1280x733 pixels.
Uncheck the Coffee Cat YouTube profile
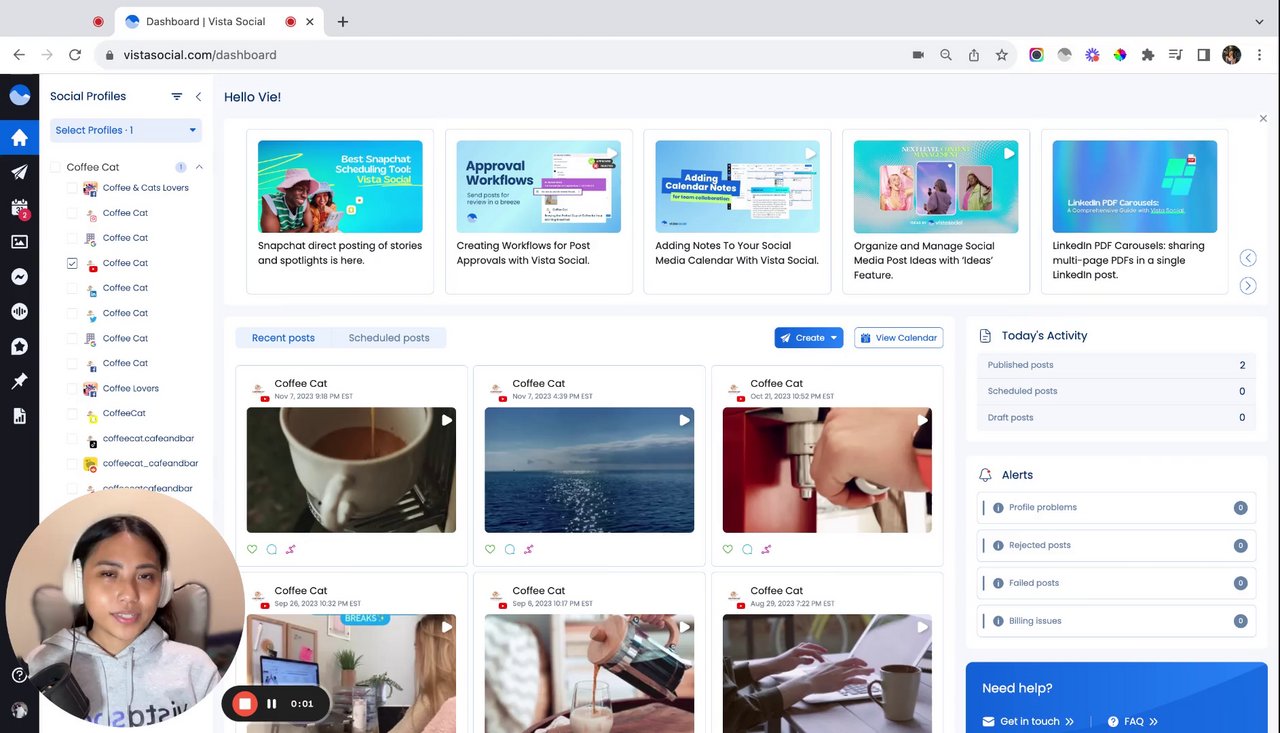pyautogui.click(x=72, y=263)
